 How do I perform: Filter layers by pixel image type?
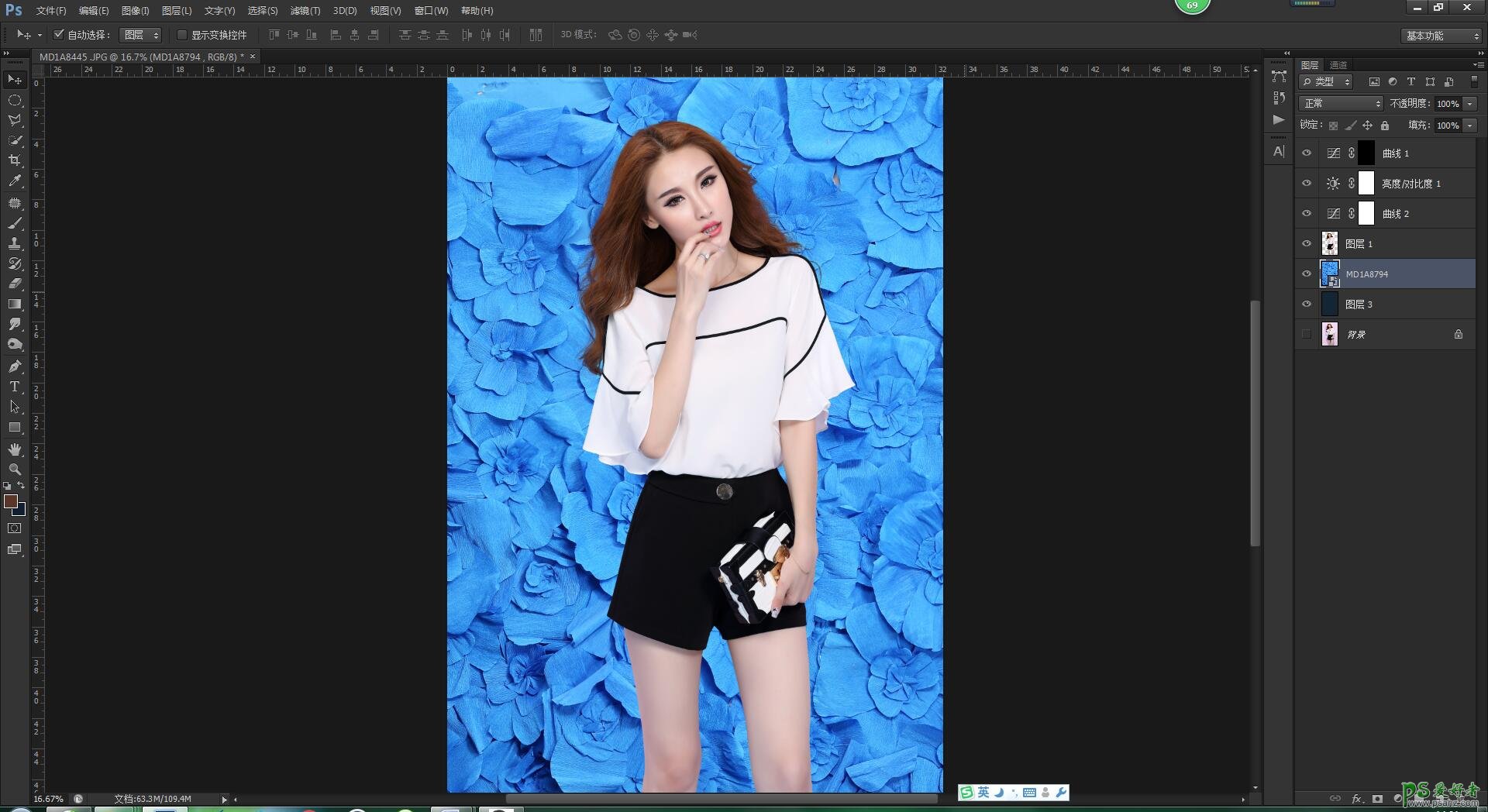(1374, 81)
